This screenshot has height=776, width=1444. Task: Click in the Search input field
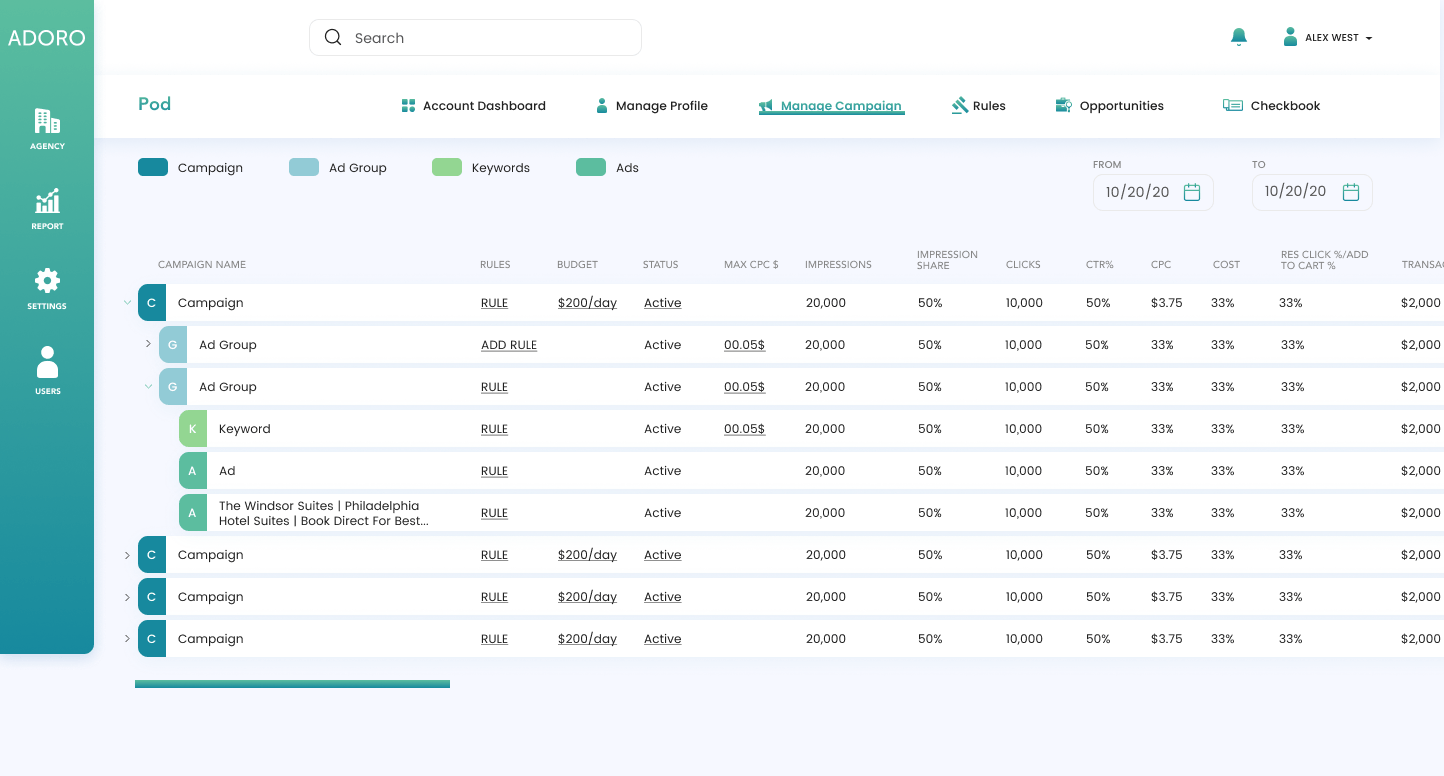[x=475, y=38]
